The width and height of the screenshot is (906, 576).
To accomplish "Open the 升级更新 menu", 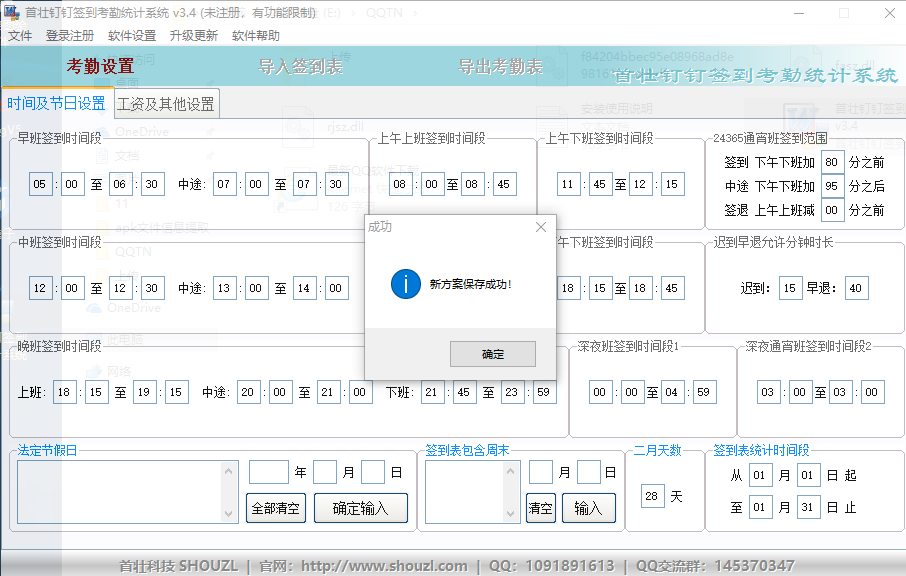I will pos(193,36).
